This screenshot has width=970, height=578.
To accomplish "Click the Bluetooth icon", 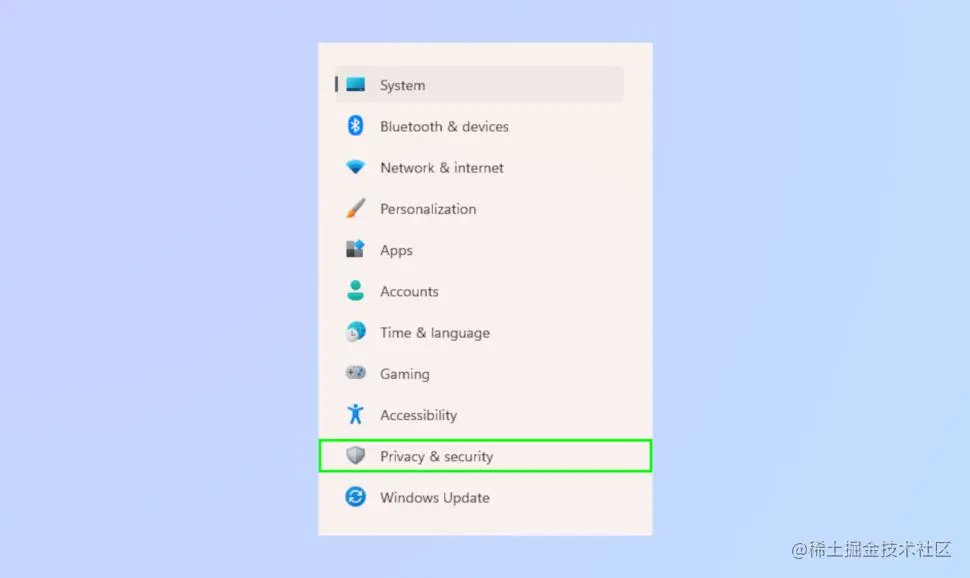I will tap(355, 126).
